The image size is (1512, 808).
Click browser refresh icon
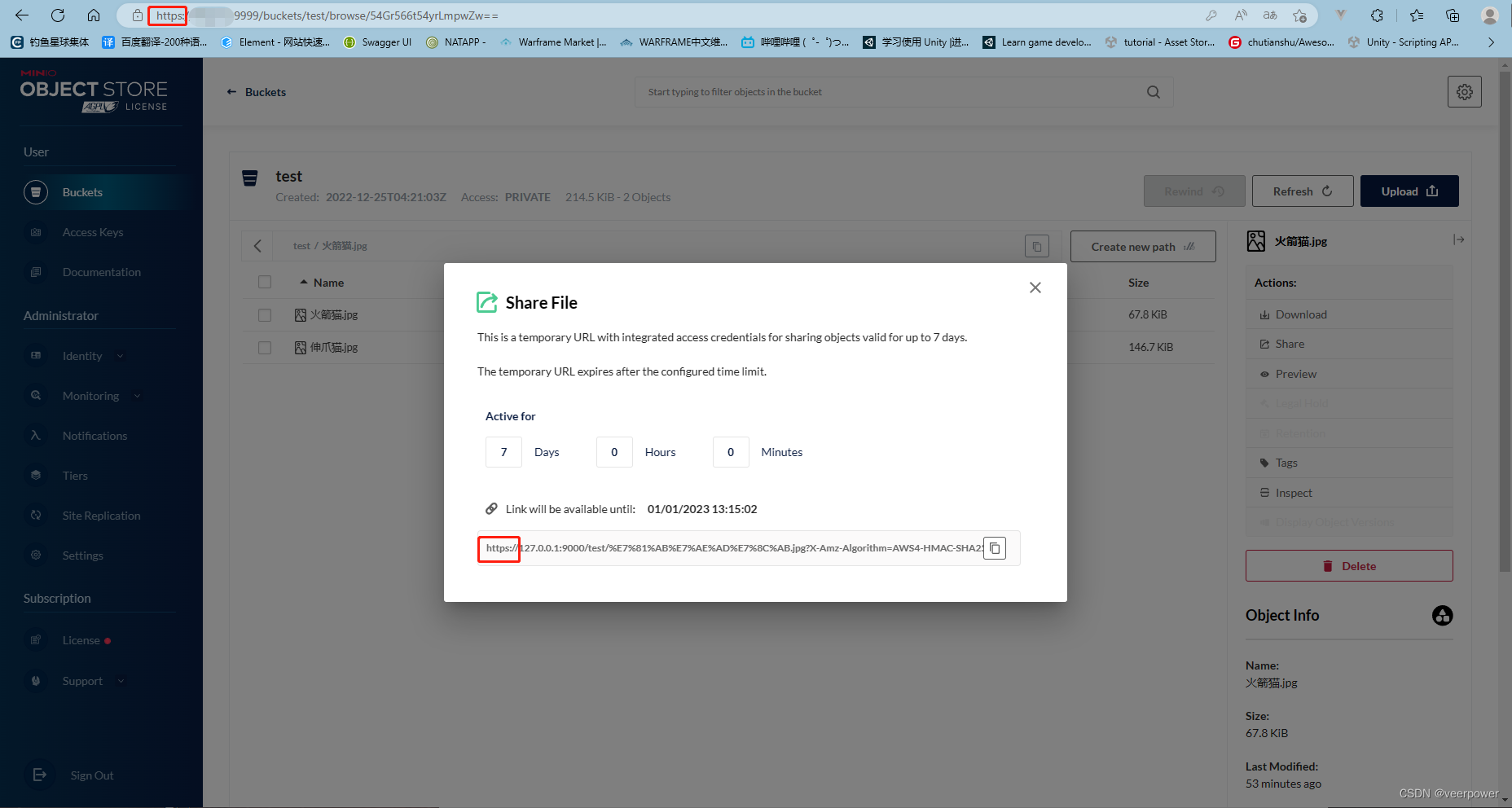pos(58,15)
